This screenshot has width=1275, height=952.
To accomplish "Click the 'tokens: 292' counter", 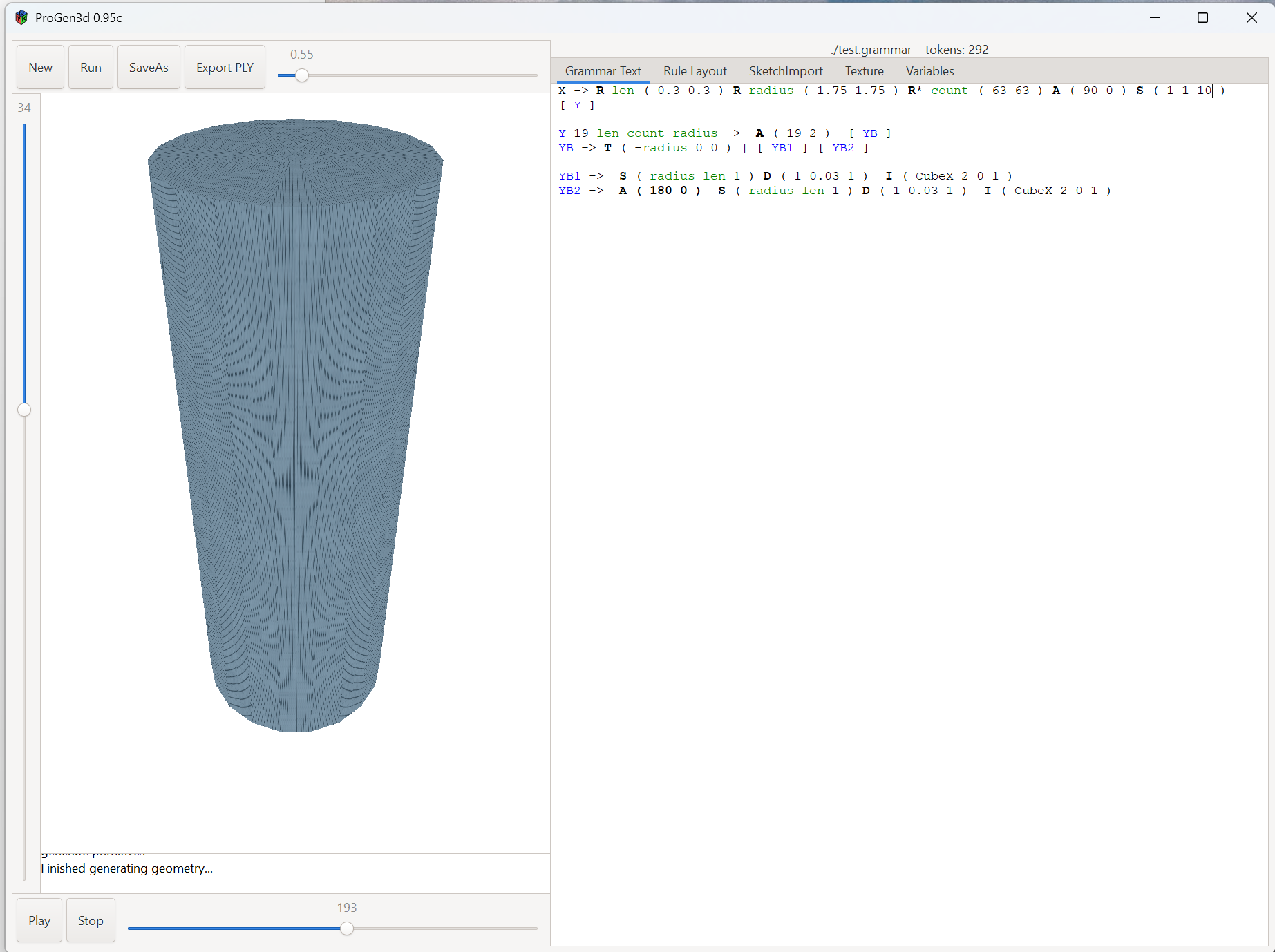I will coord(957,50).
